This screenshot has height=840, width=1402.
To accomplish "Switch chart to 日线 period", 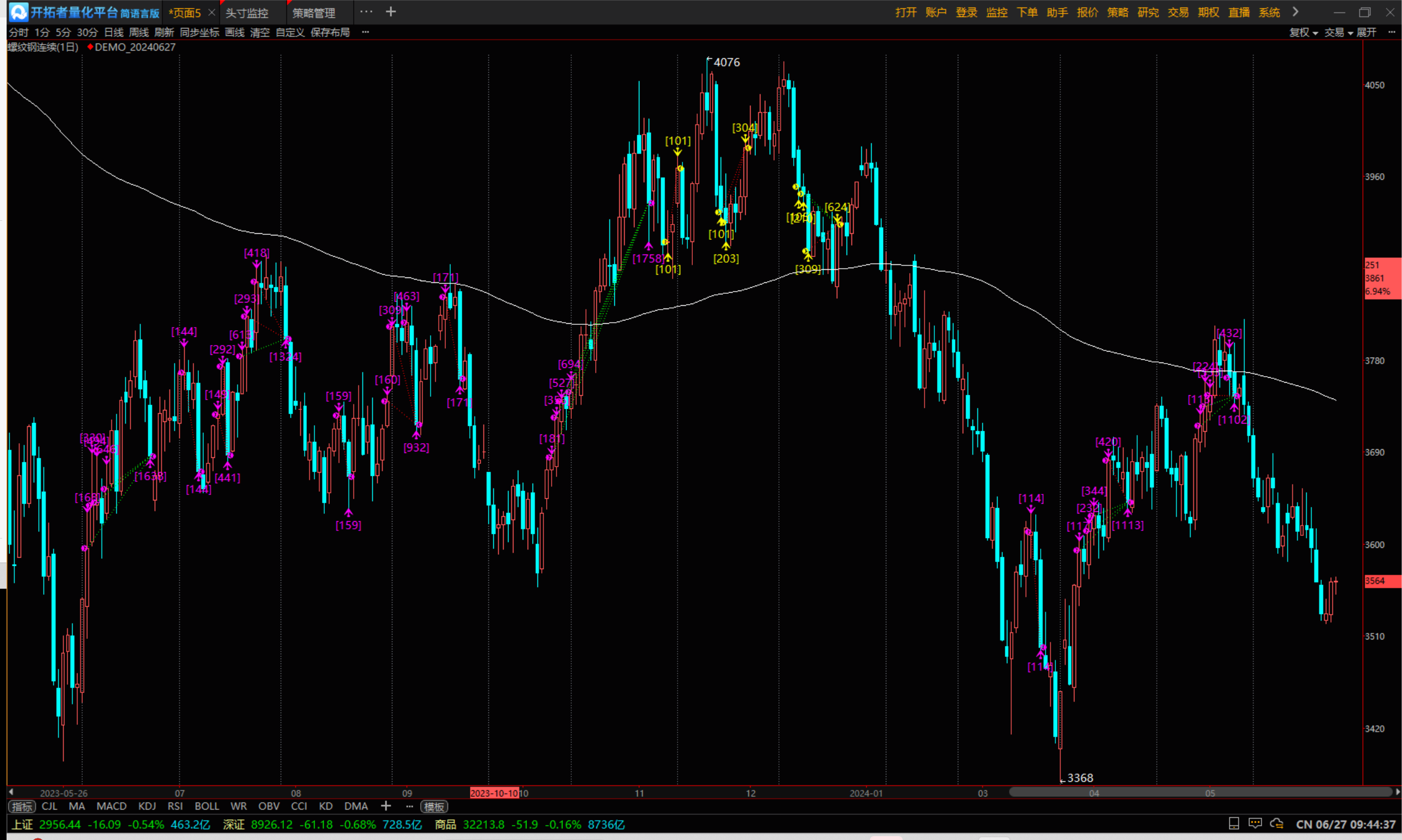I will [114, 32].
